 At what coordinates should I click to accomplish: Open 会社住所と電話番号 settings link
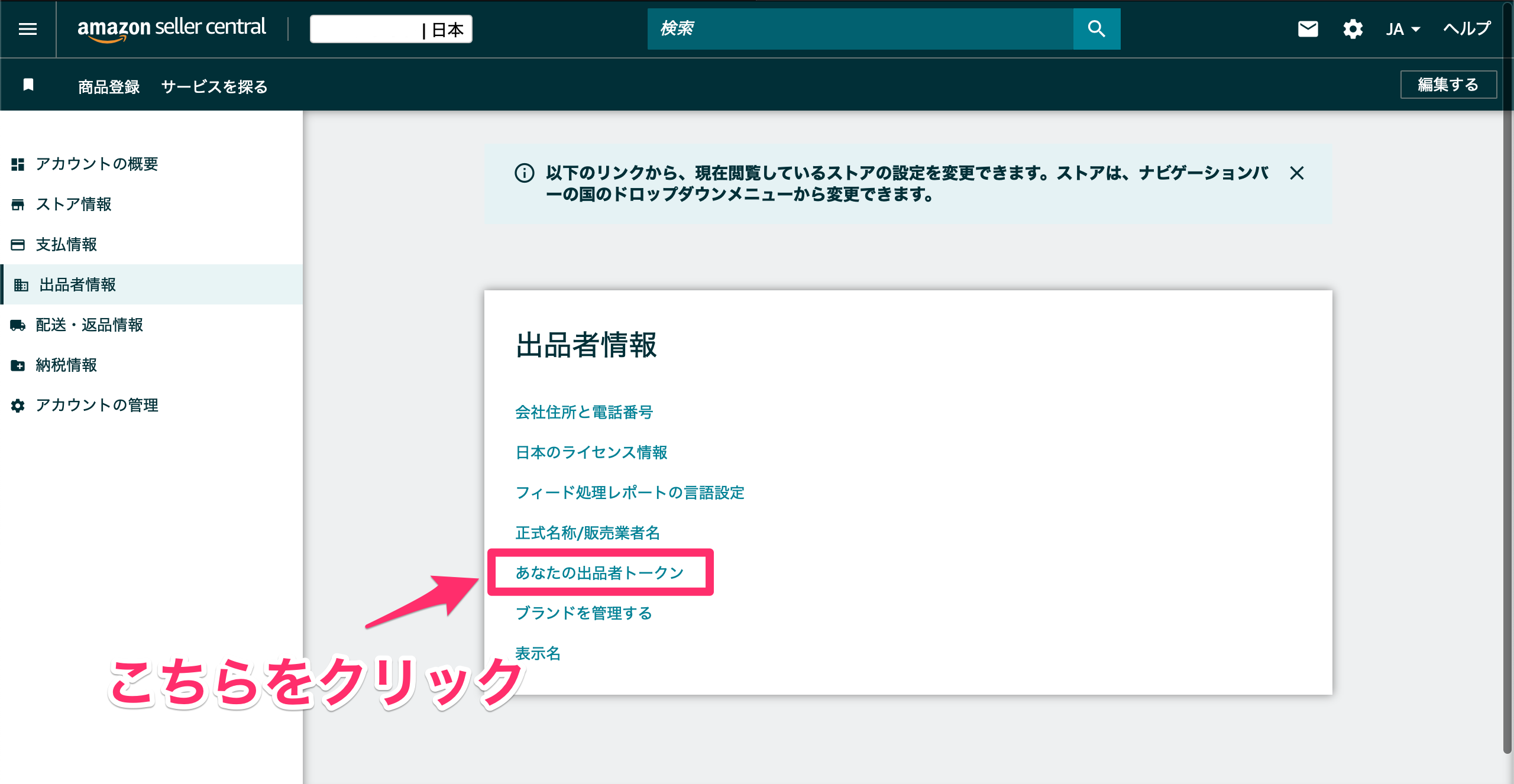point(584,413)
